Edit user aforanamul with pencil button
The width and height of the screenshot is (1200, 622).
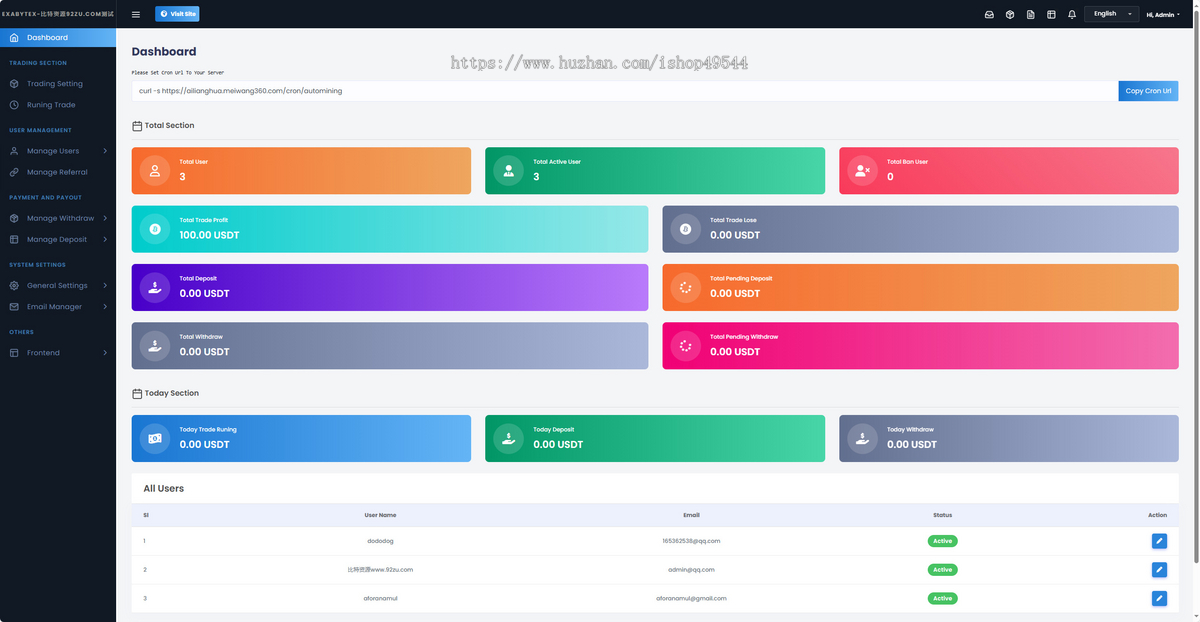(1159, 598)
